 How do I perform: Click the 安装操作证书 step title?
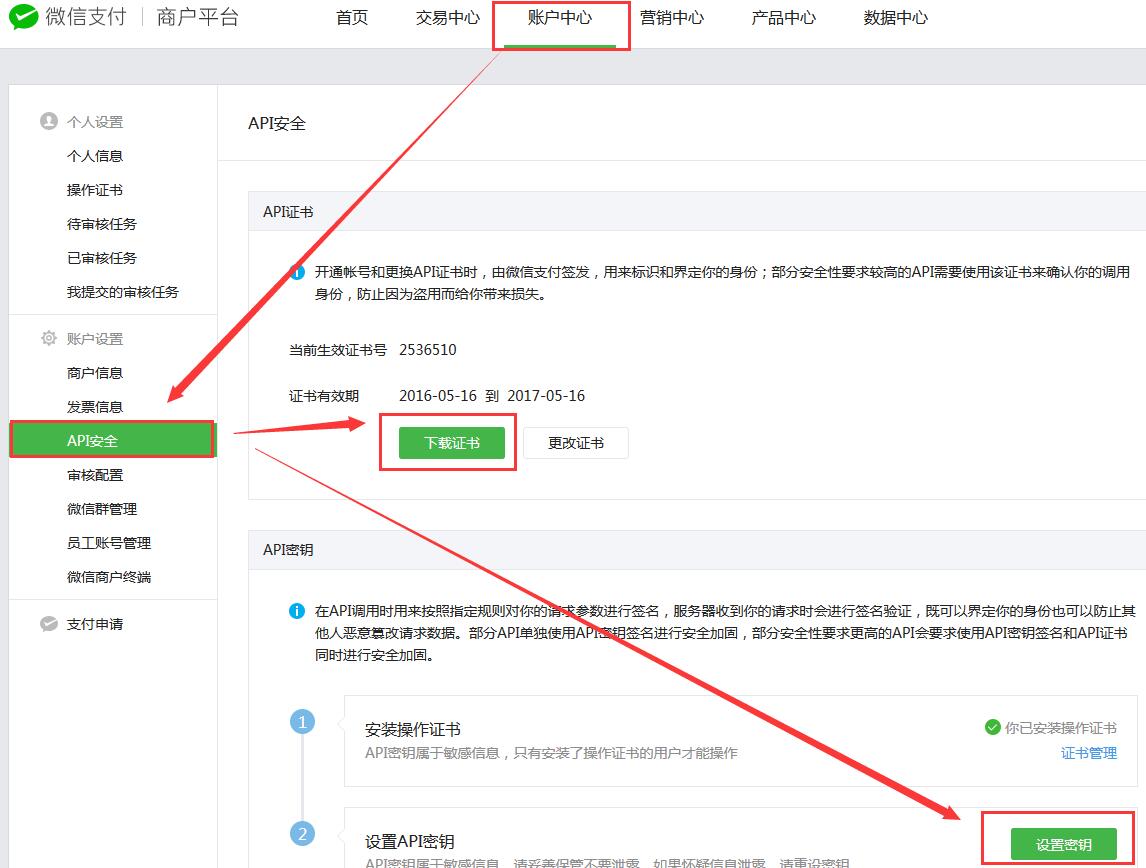(x=412, y=729)
